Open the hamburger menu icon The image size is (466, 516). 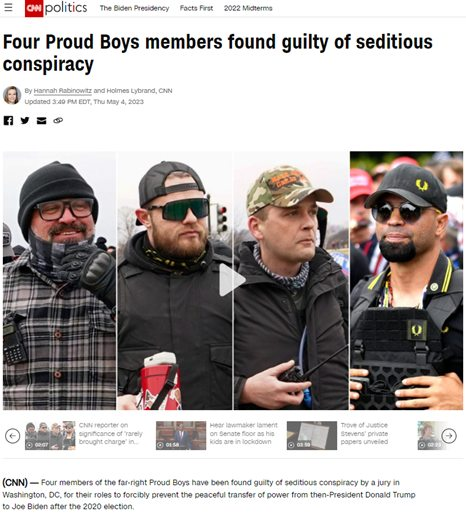tap(8, 7)
